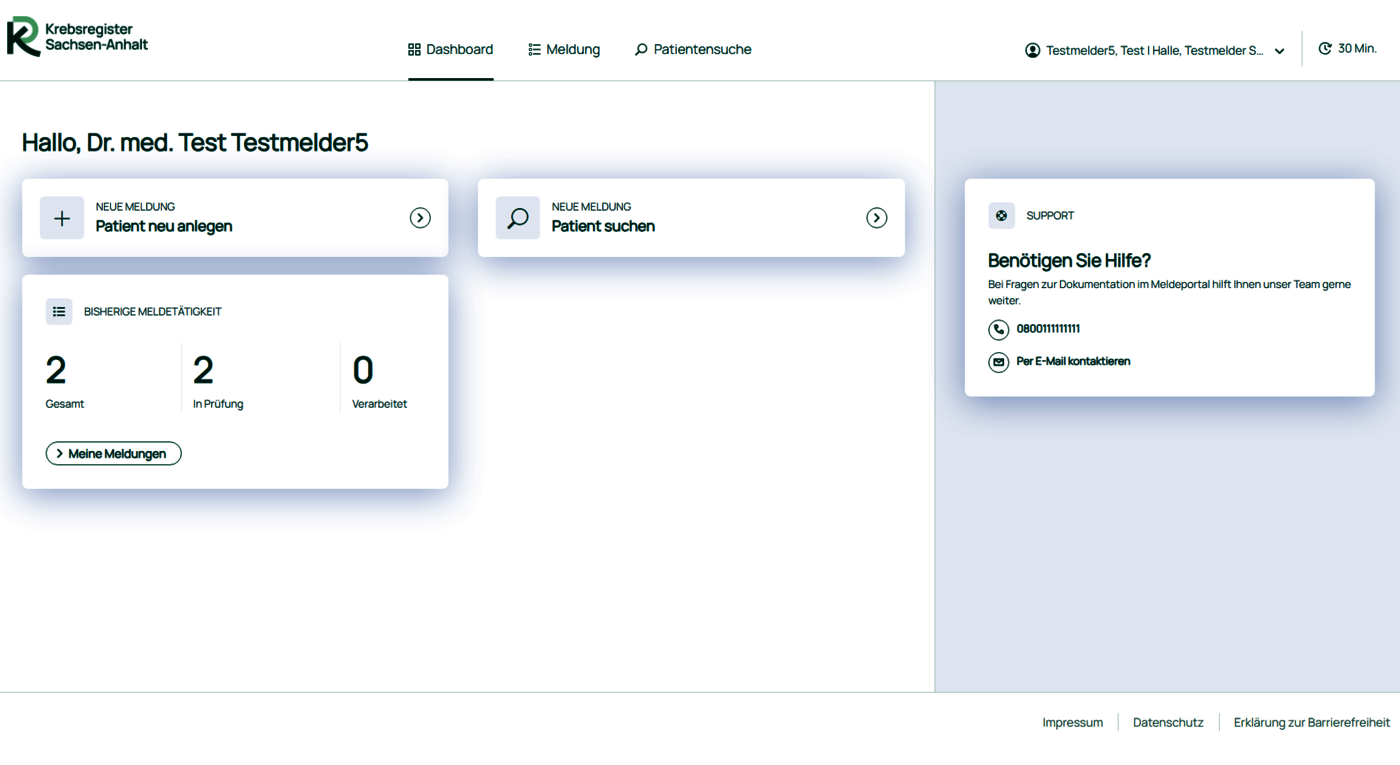Click the envelope icon in Support panel
The width and height of the screenshot is (1400, 765).
pyautogui.click(x=998, y=362)
